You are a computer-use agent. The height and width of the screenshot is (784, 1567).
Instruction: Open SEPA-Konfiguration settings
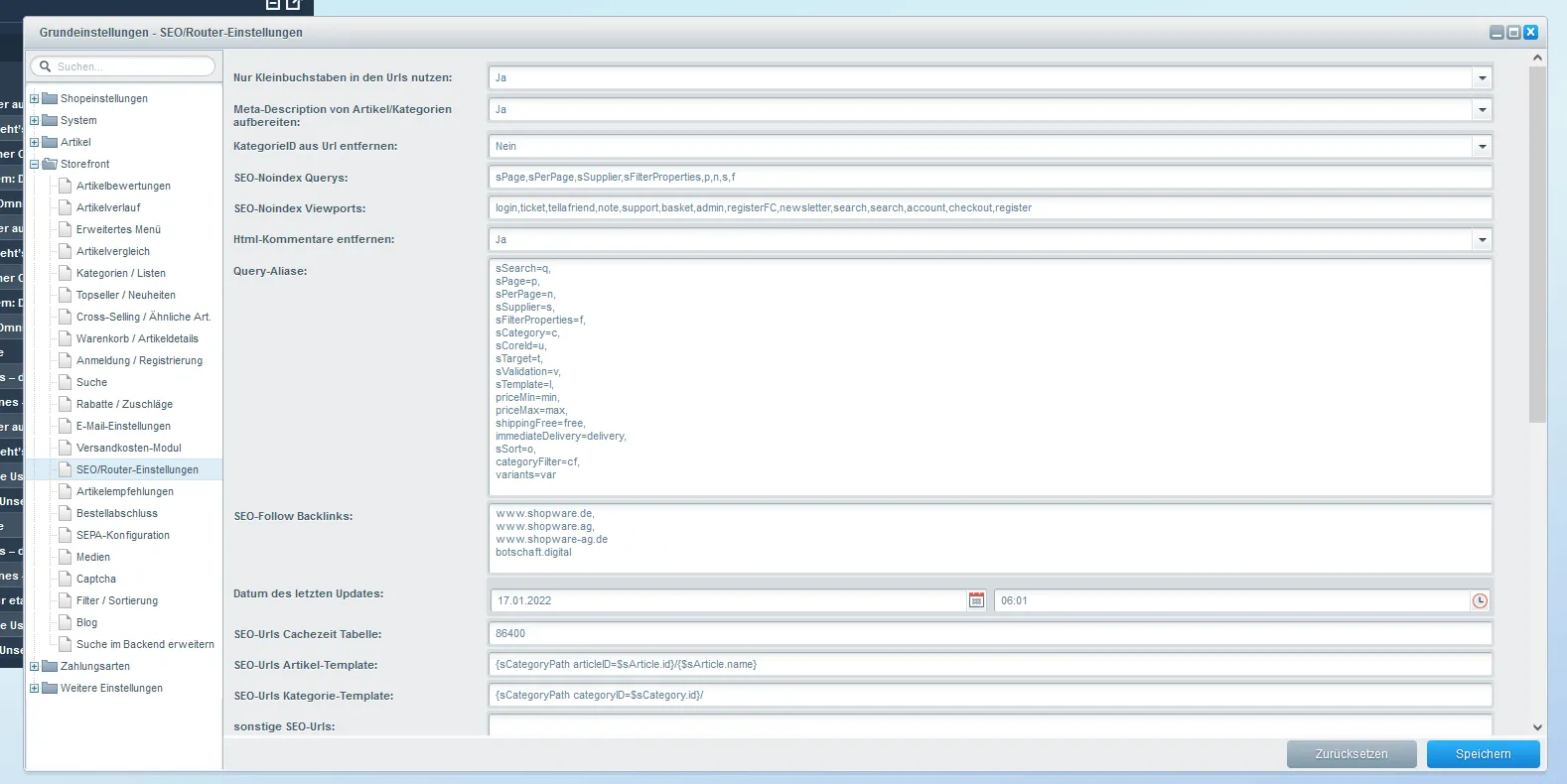123,535
